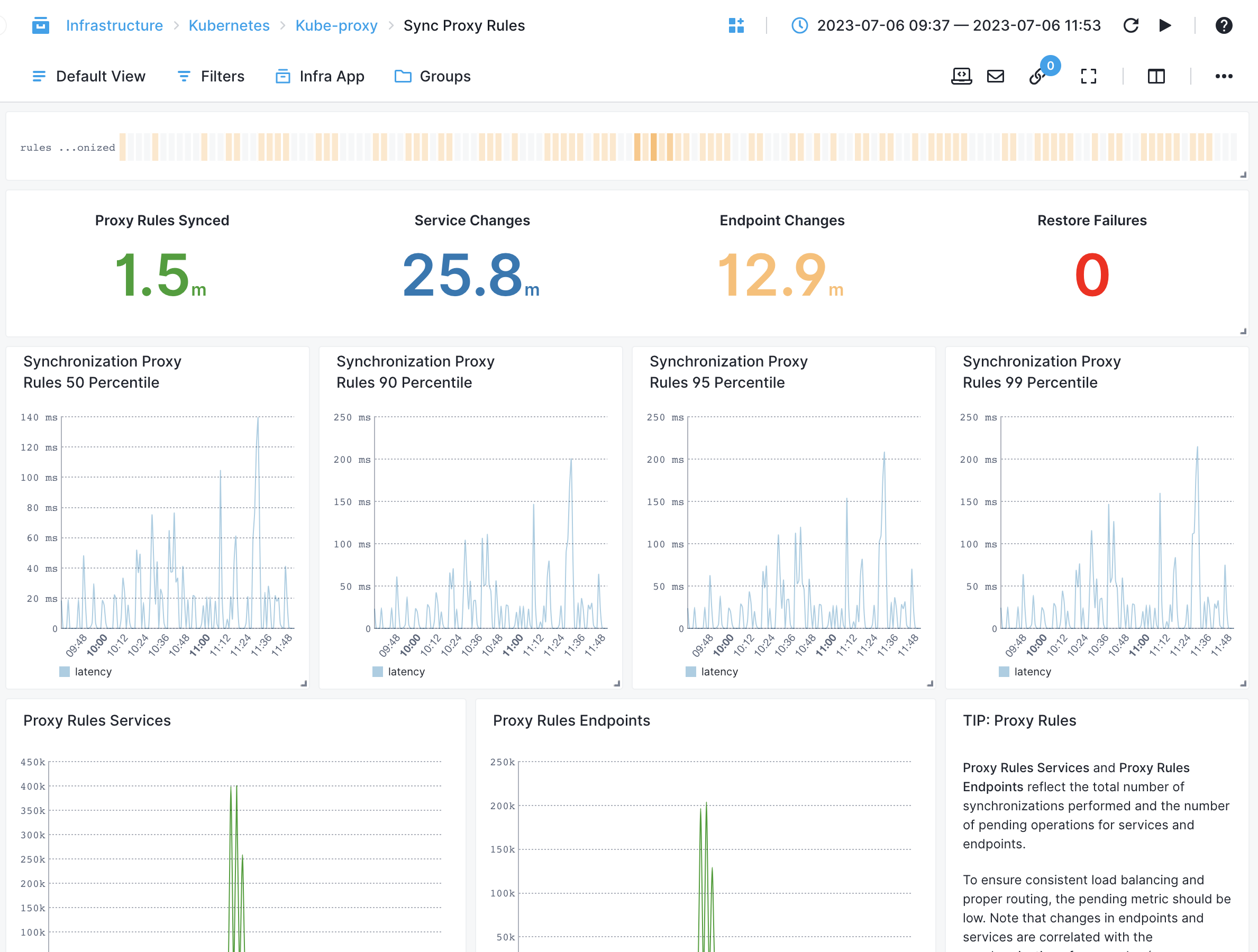Click the archive box icon beside Infrastructure

[x=40, y=25]
